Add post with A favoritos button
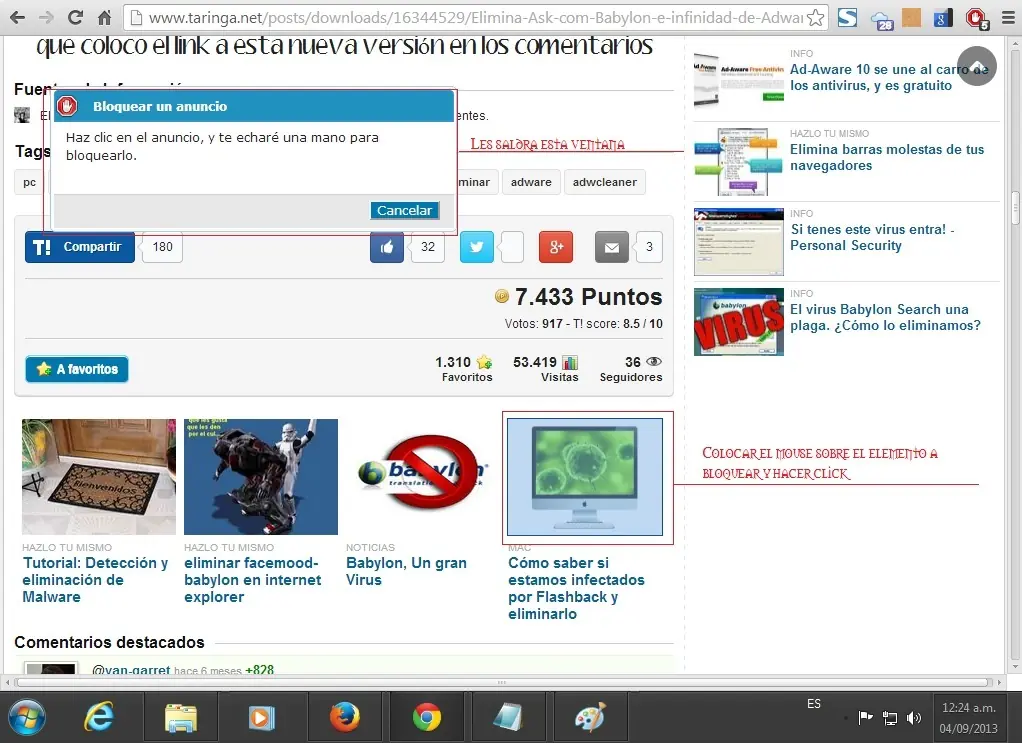This screenshot has height=743, width=1022. 77,369
